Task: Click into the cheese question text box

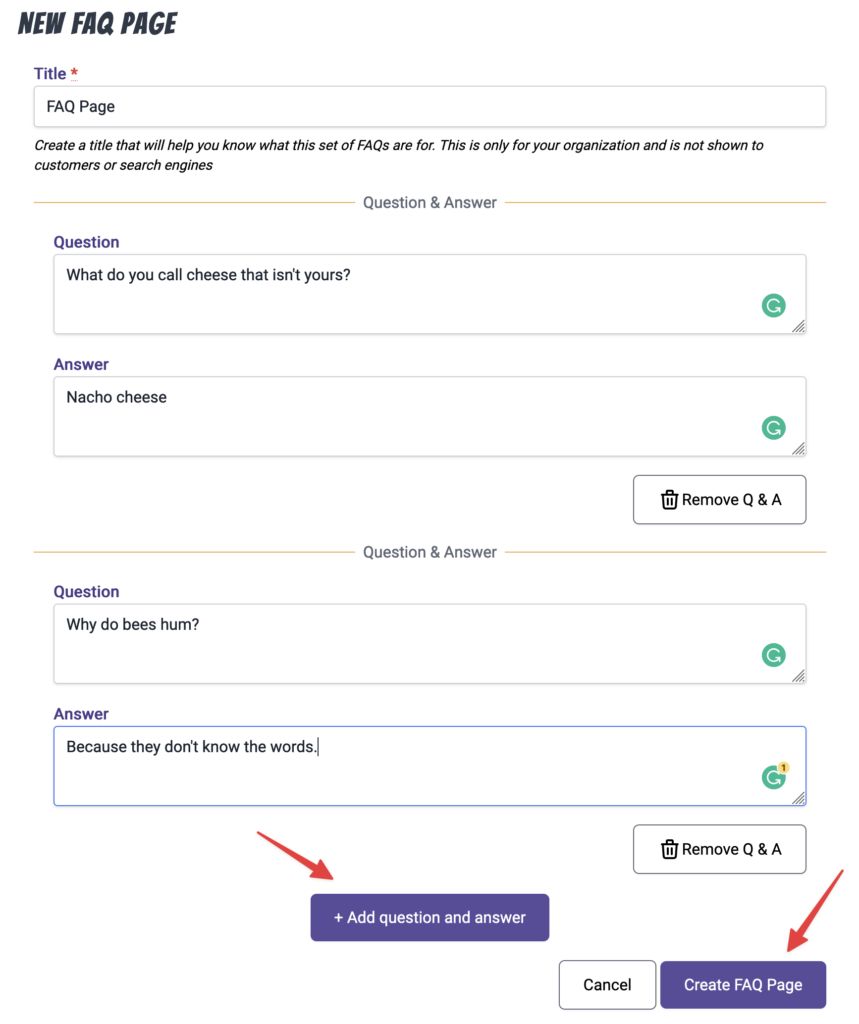Action: pyautogui.click(x=430, y=294)
